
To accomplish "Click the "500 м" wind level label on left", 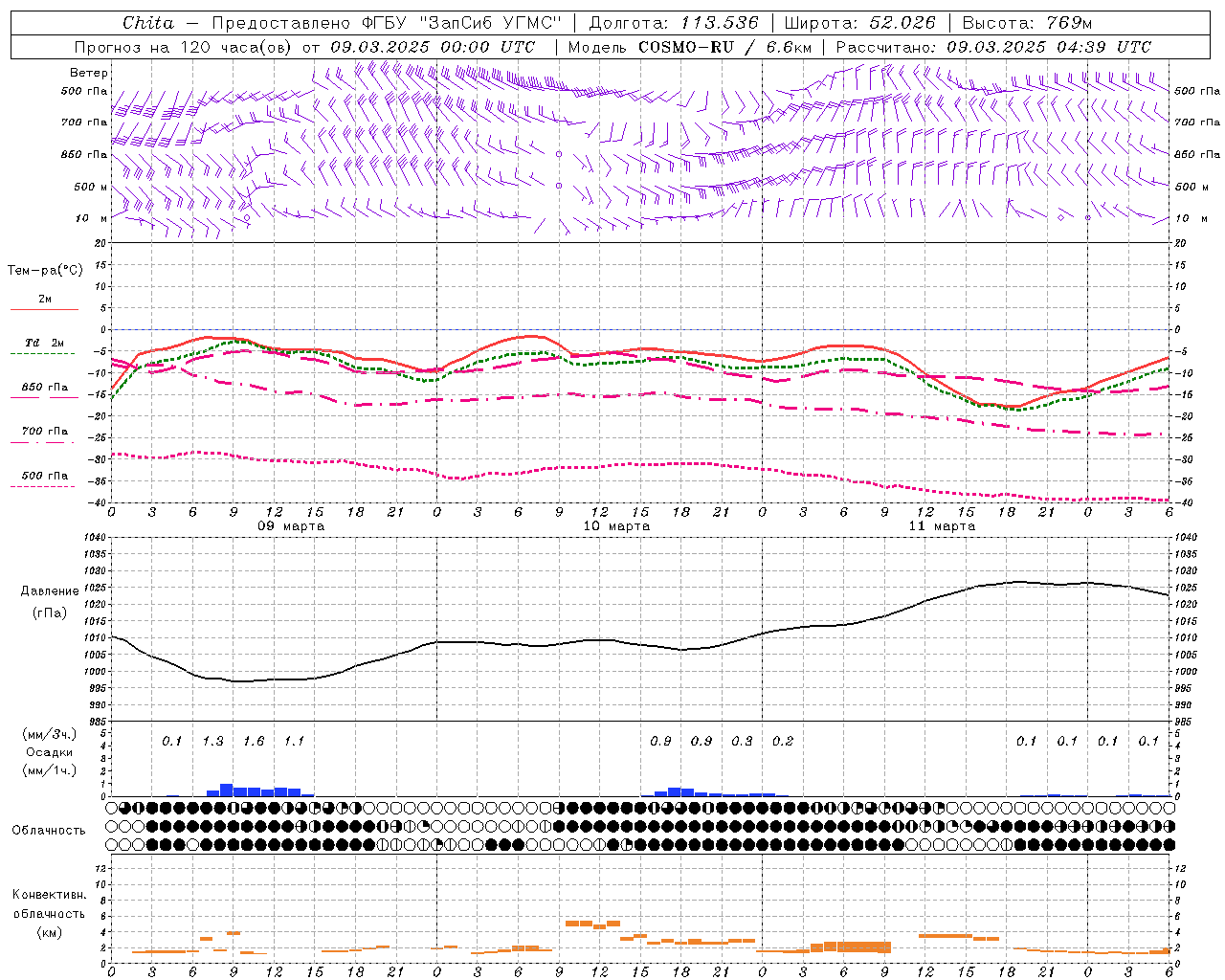I will point(91,187).
